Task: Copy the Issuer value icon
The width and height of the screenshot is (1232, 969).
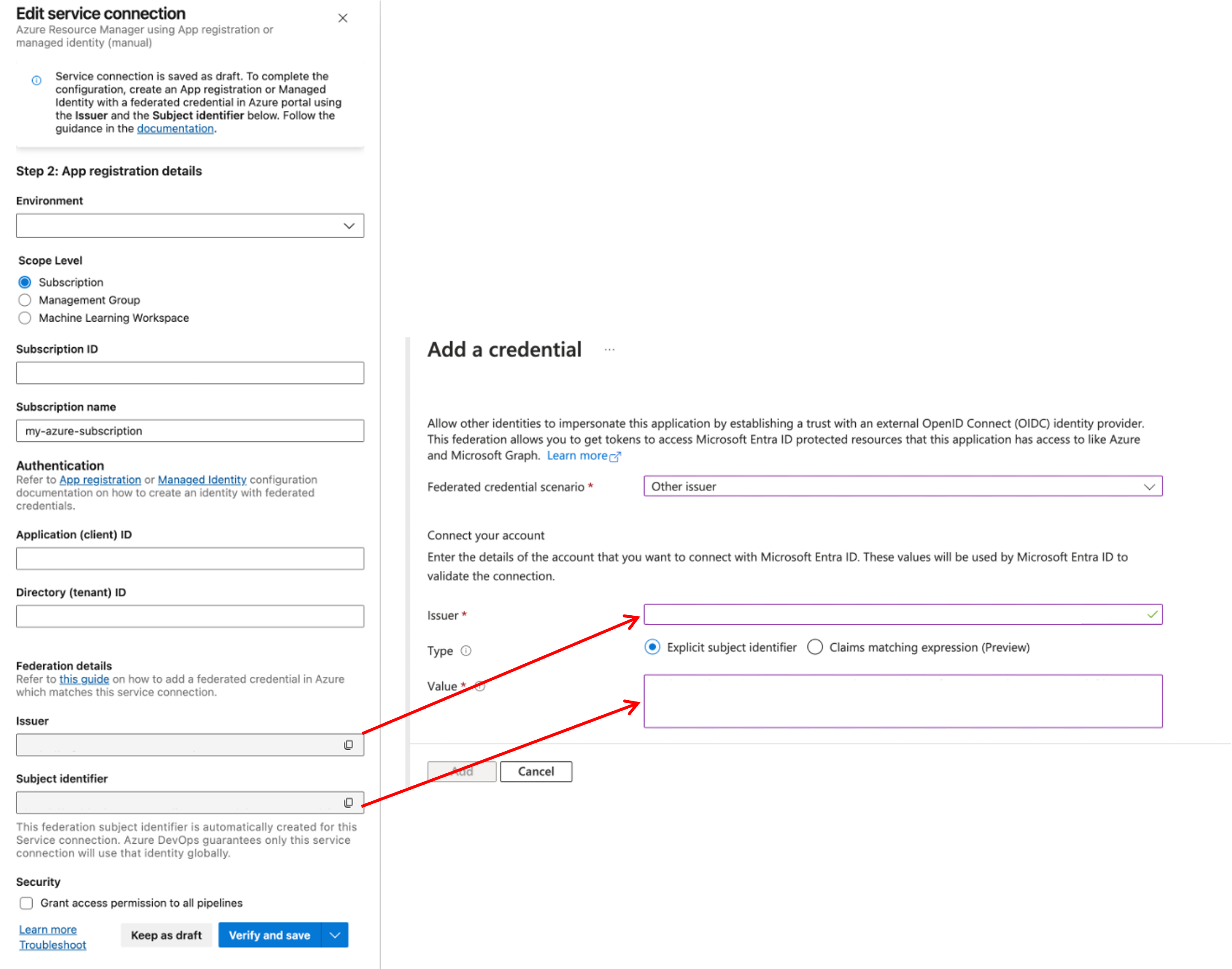Action: click(x=348, y=745)
